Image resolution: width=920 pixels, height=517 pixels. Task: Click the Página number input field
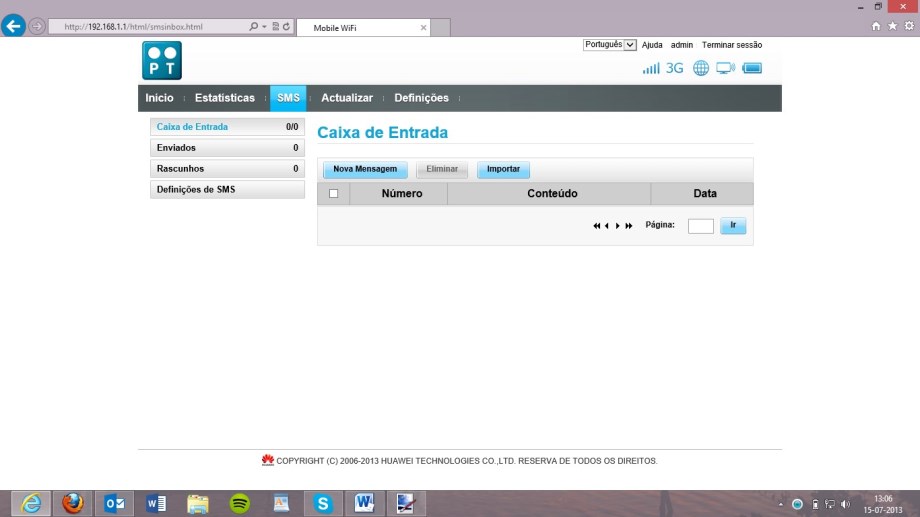(700, 226)
